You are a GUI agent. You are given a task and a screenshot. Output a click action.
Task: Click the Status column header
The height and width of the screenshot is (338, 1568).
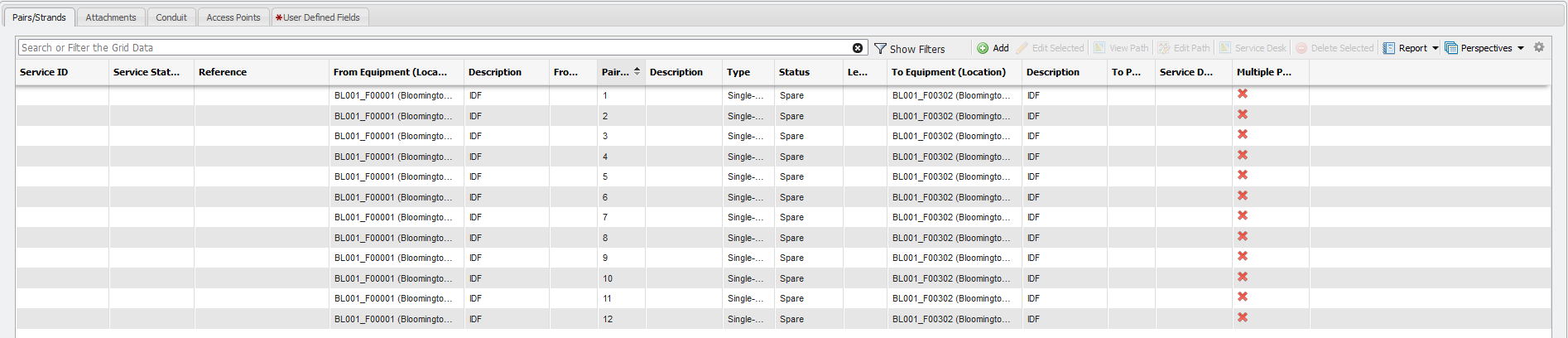[794, 72]
